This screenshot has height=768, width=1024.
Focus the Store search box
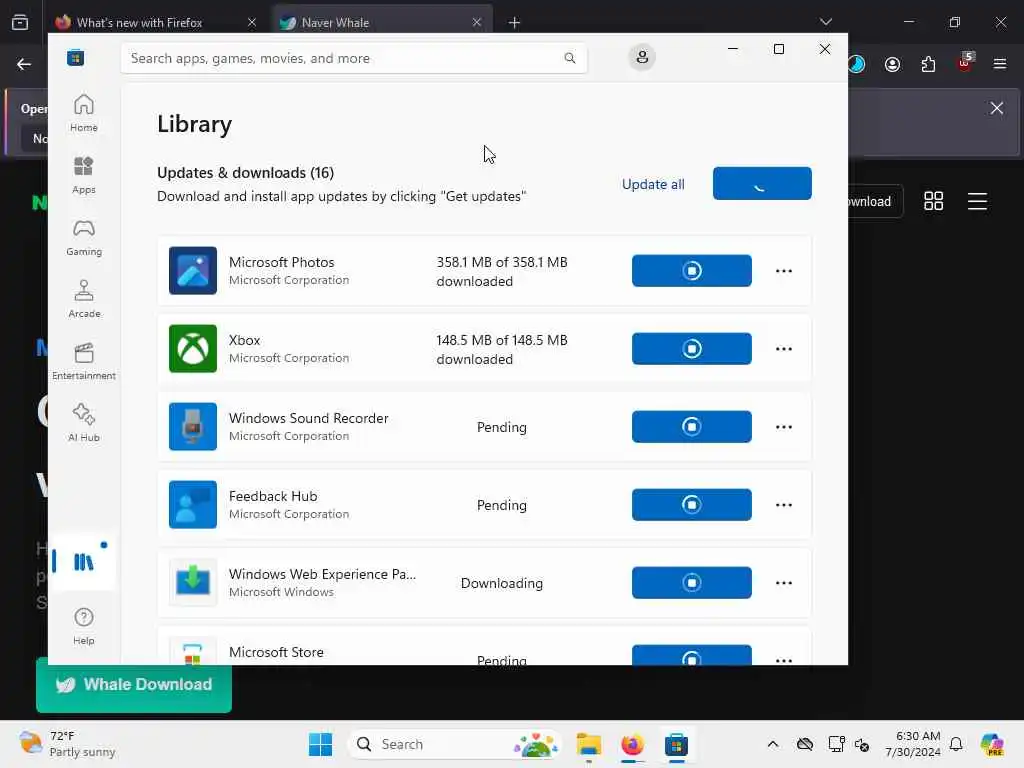click(353, 58)
